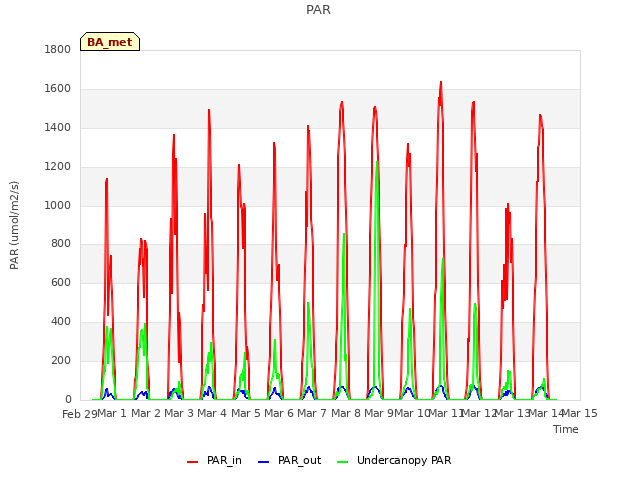Click the Mar 4 date label
The image size is (640, 480).
tap(212, 413)
